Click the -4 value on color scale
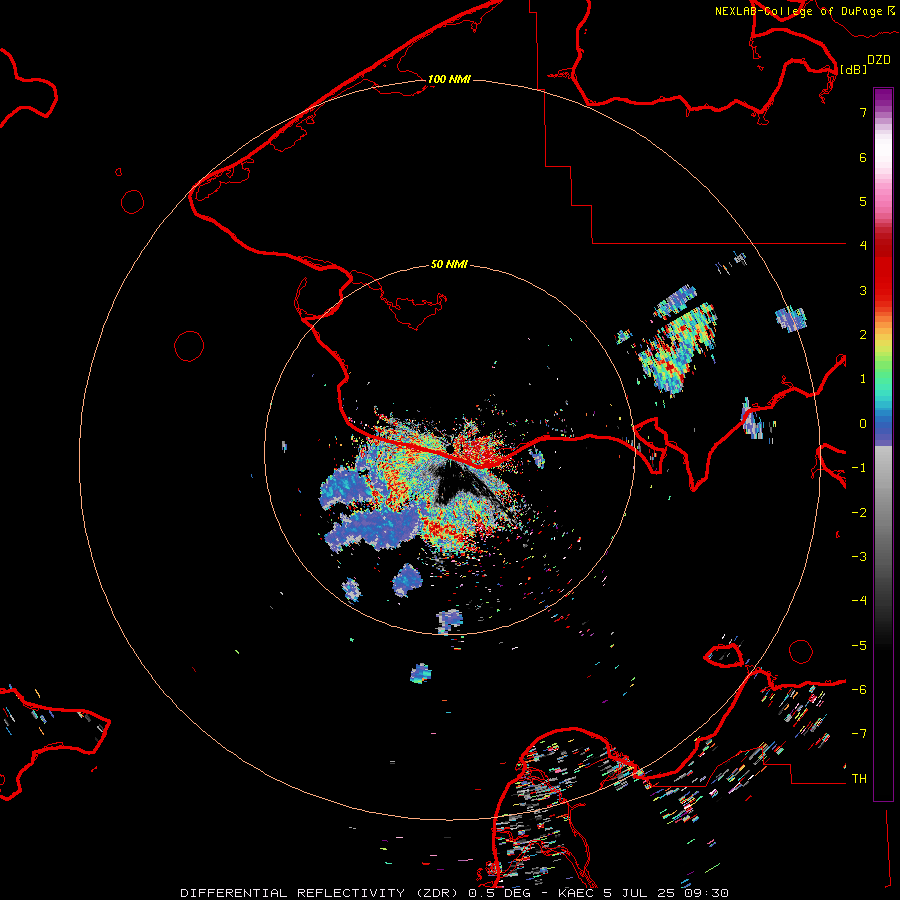The width and height of the screenshot is (900, 900). 859,601
